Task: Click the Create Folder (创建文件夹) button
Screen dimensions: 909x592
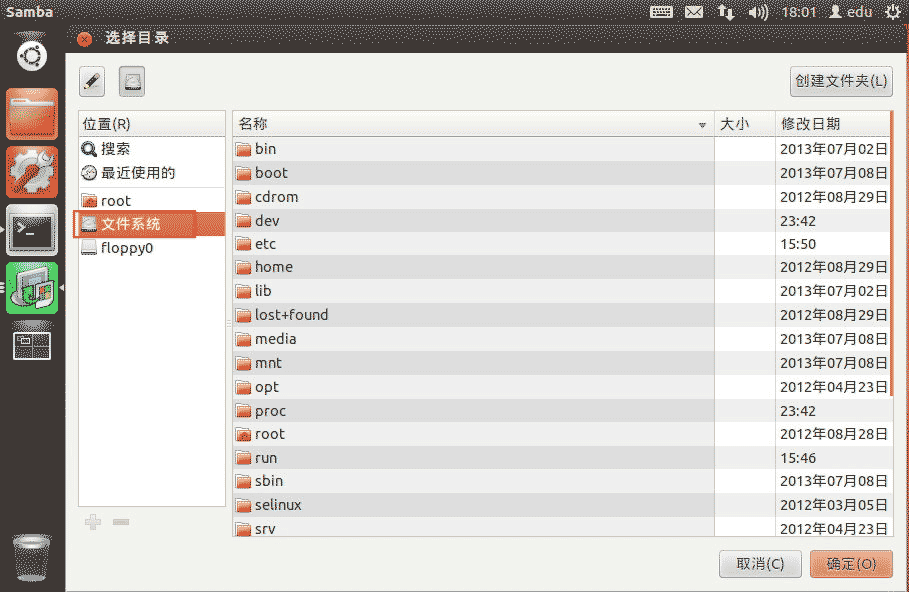Action: tap(840, 82)
